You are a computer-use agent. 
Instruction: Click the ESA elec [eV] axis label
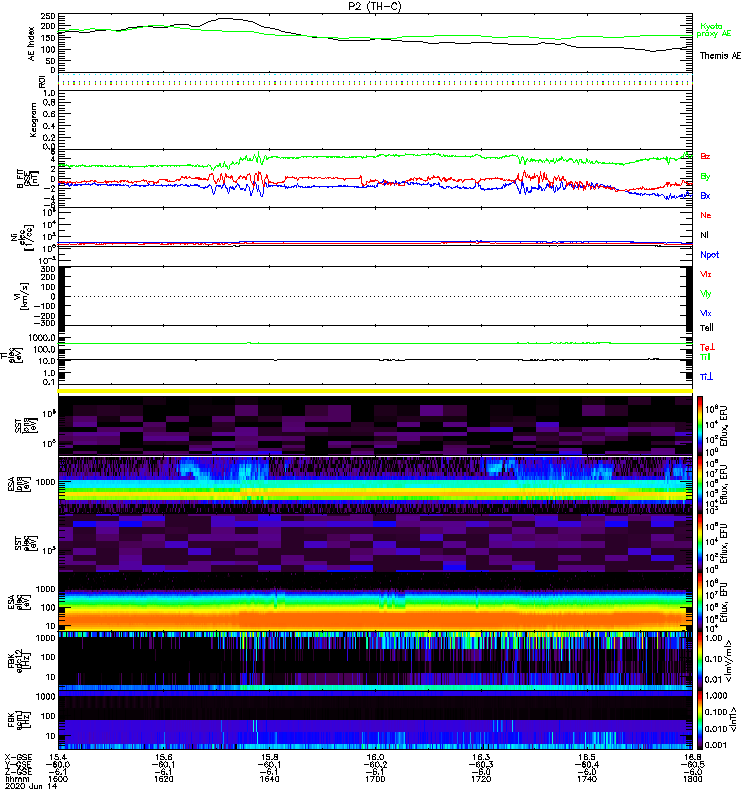click(18, 602)
